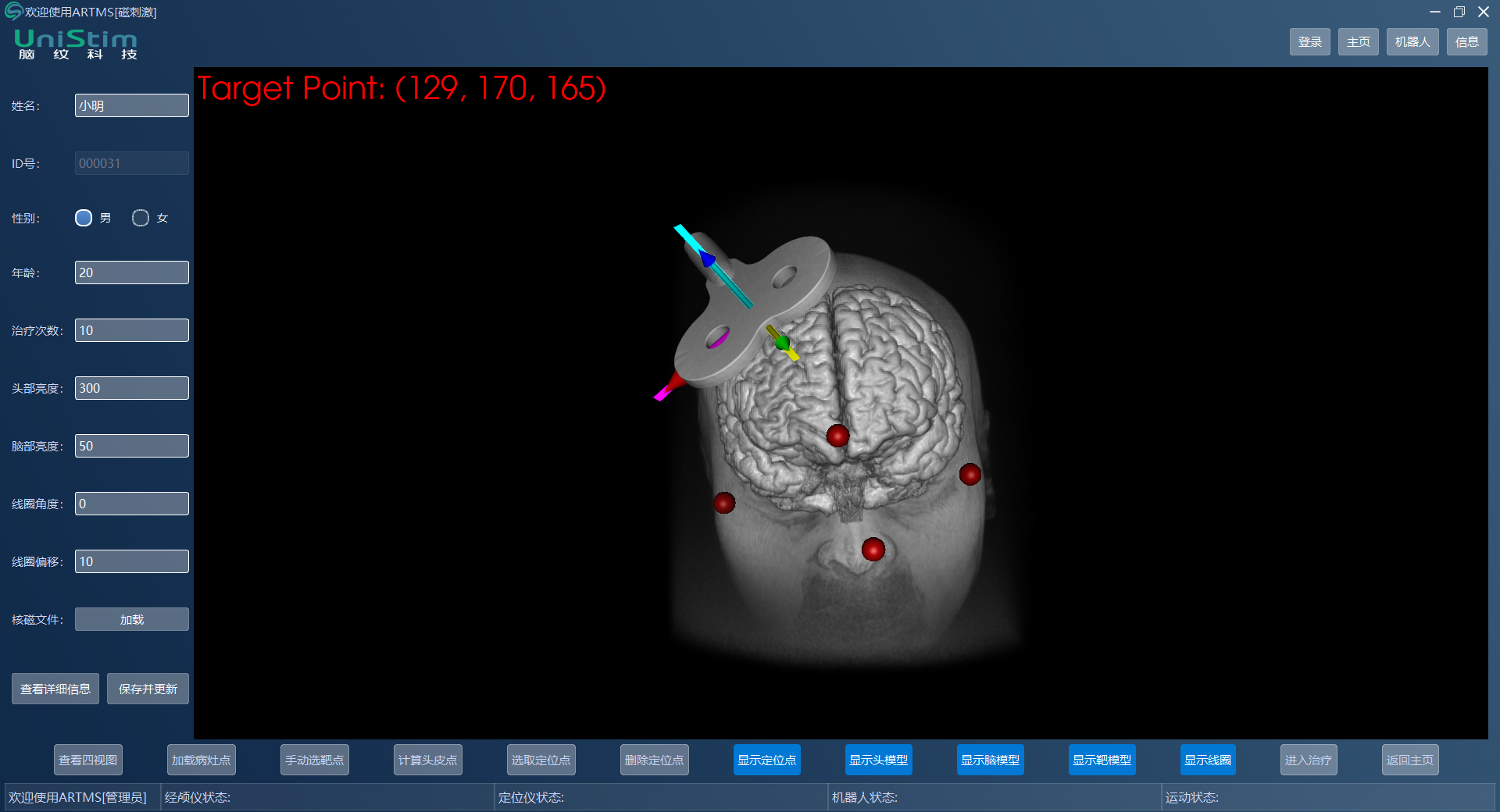This screenshot has width=1500, height=812.
Task: Select the 女 (female) radio button
Action: [141, 218]
